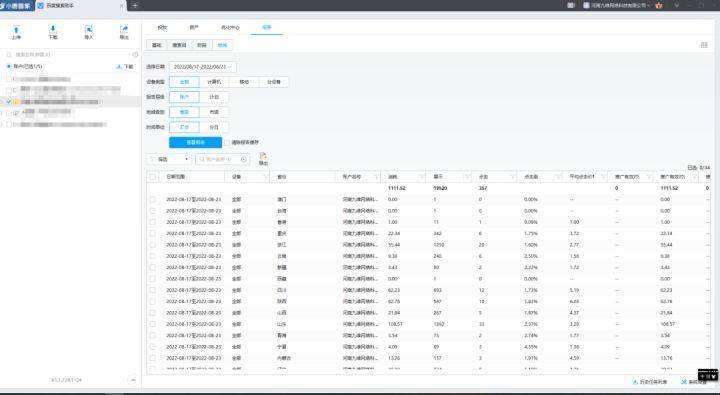The image size is (720, 395).
Task: Tick the checkbox for the 台湾 row
Action: tap(152, 211)
